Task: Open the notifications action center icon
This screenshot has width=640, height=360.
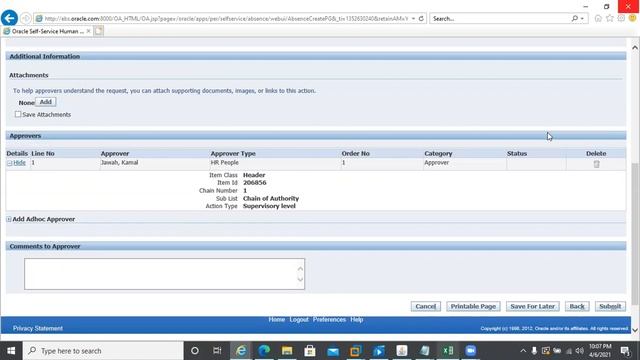Action: (x=625, y=351)
